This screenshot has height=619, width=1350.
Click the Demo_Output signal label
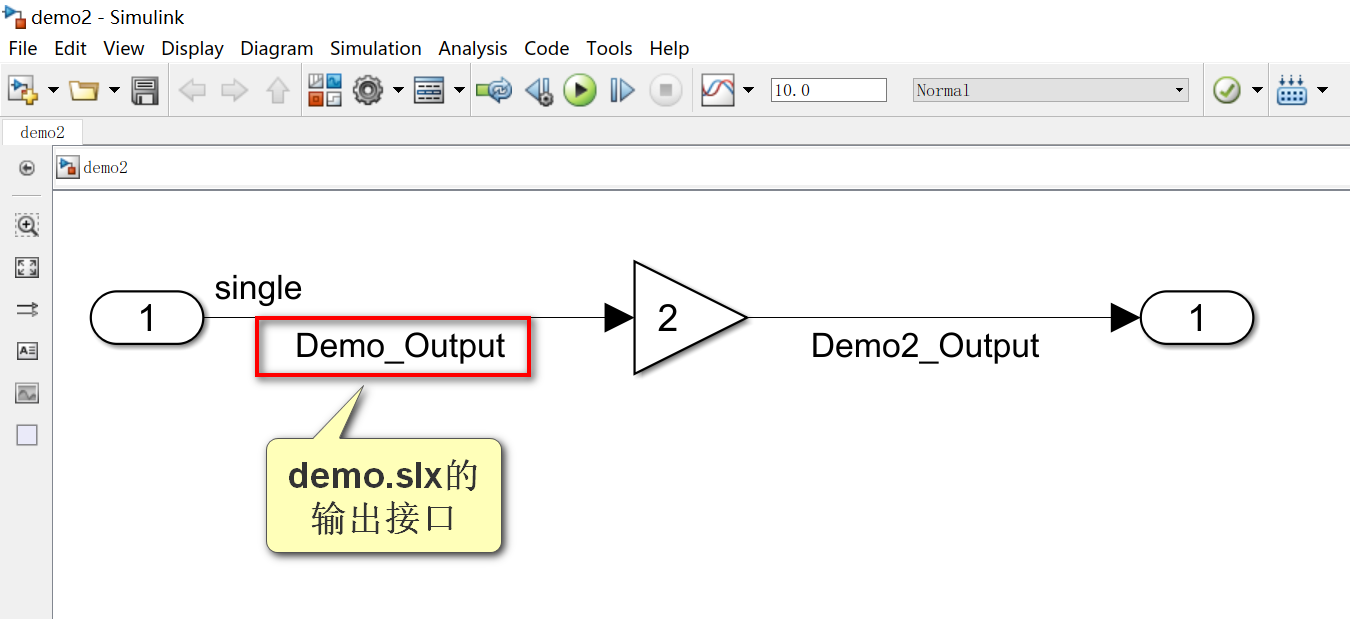401,346
